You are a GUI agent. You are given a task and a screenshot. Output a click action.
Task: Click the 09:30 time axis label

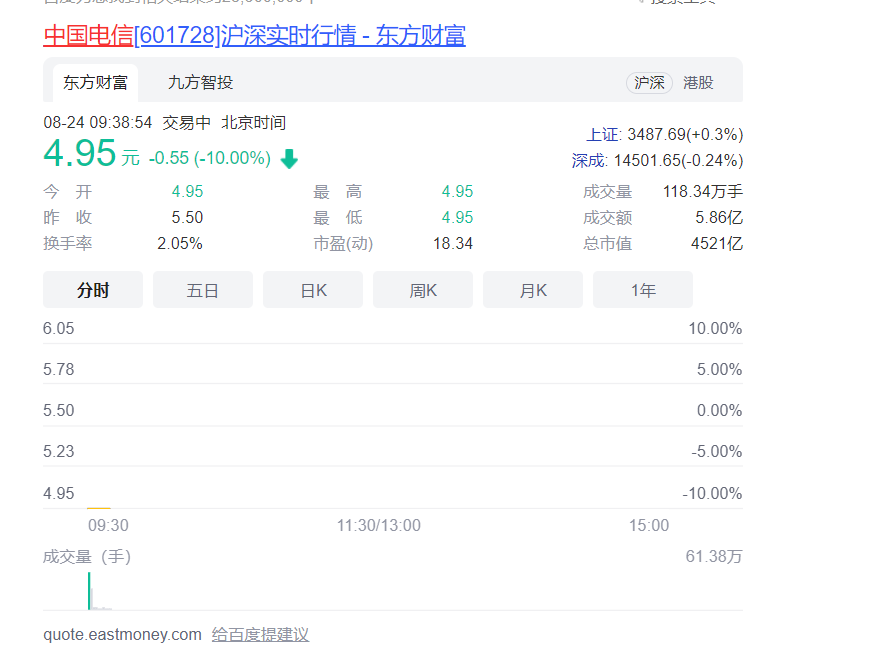point(108,525)
